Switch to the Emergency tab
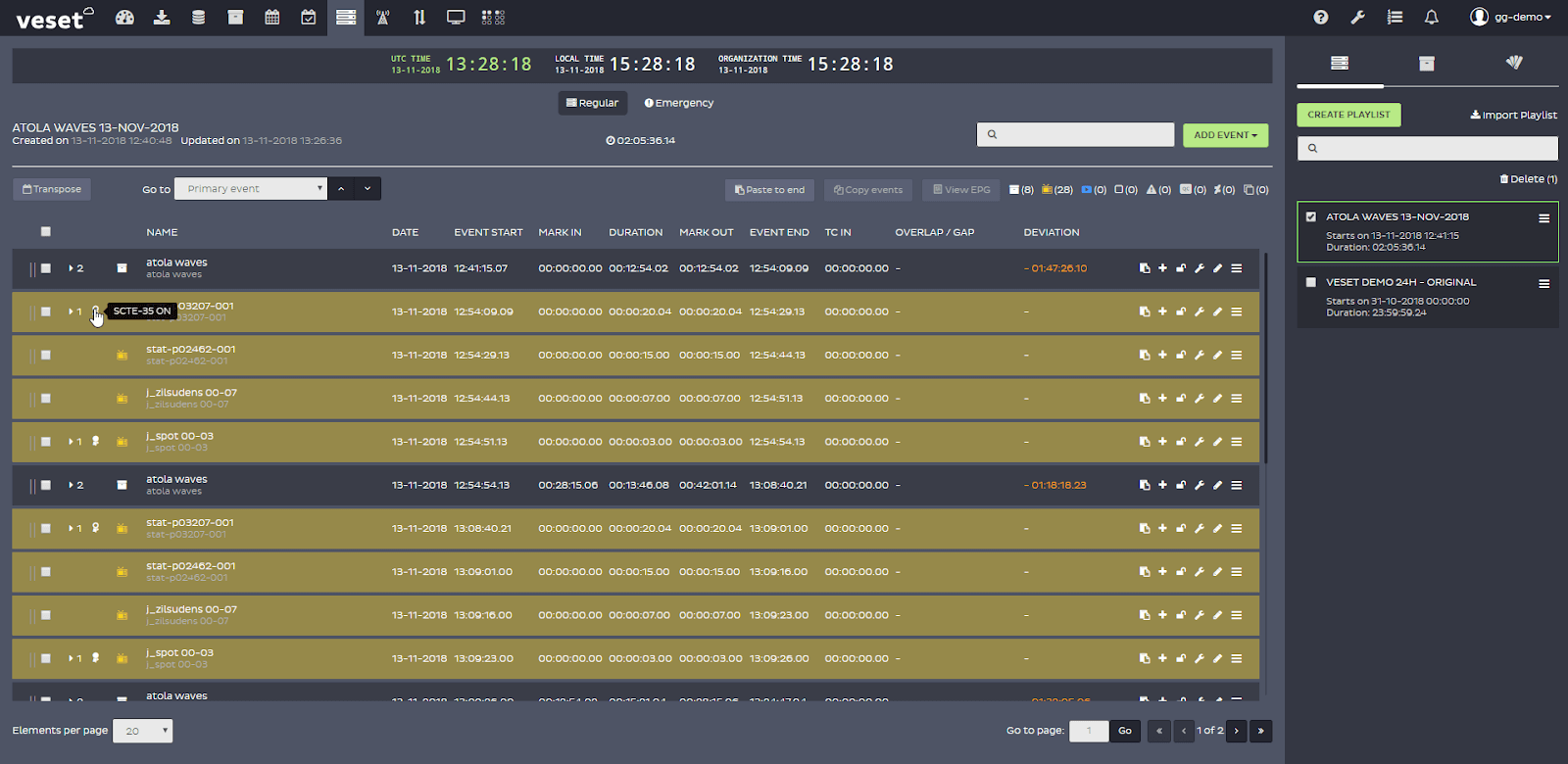 (679, 103)
